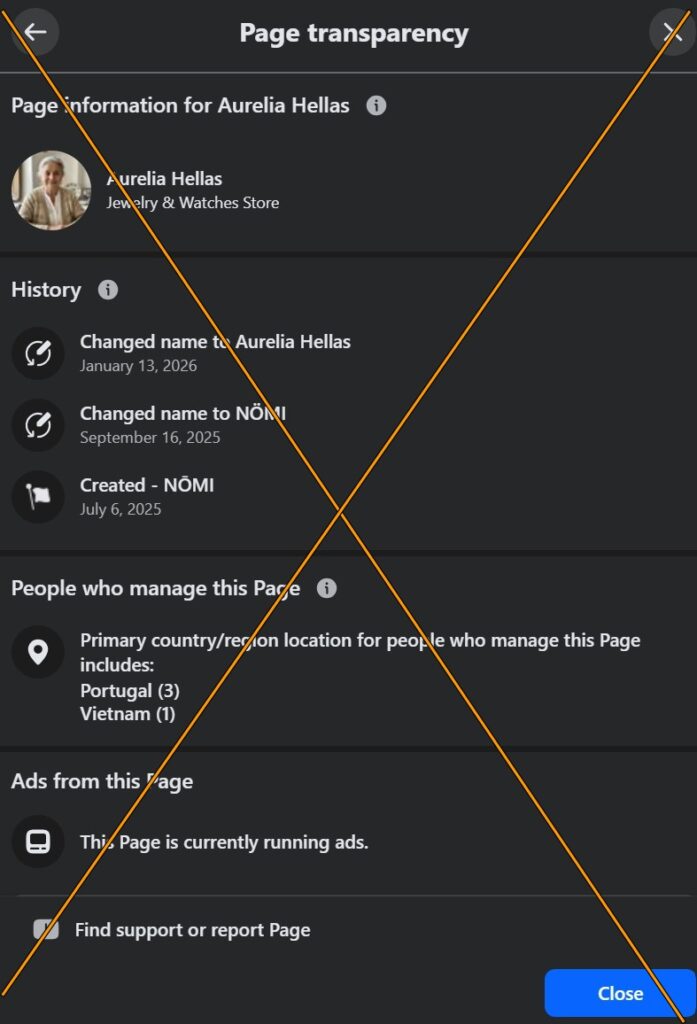Click the Aurelia Hellas page name

coord(164,179)
